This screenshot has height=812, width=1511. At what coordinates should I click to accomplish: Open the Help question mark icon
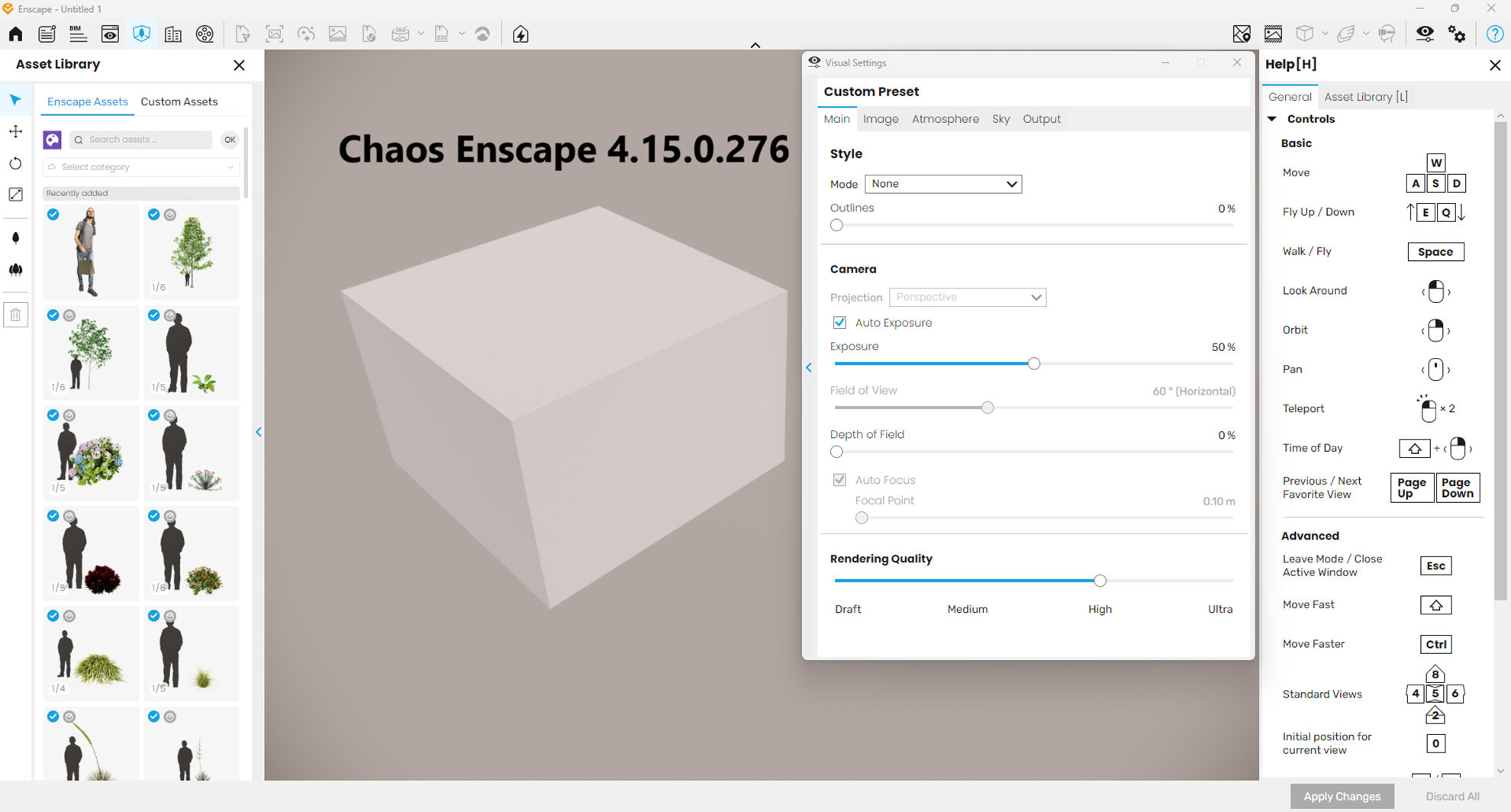coord(1495,34)
